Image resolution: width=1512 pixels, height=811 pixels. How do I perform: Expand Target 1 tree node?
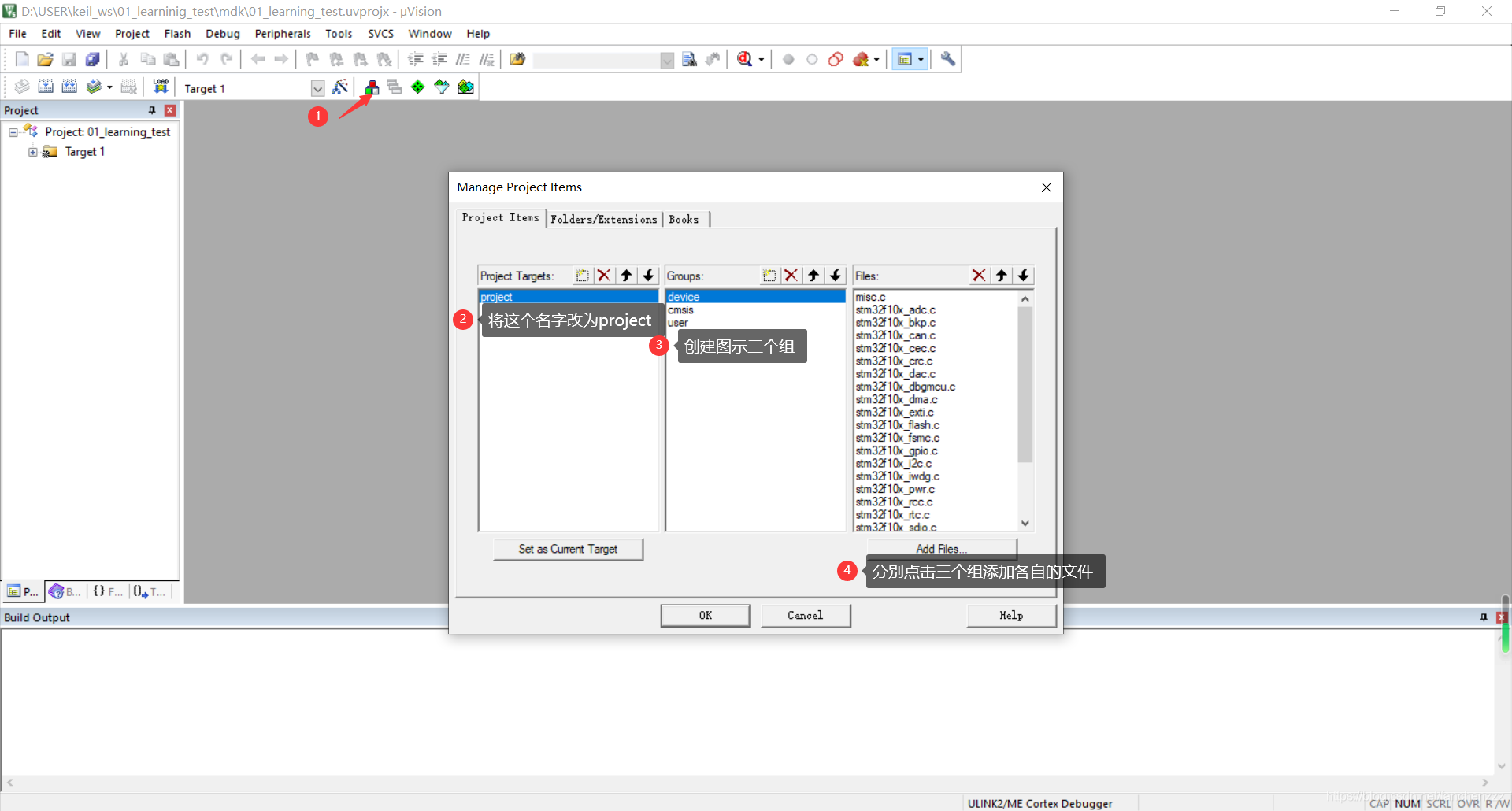click(33, 152)
